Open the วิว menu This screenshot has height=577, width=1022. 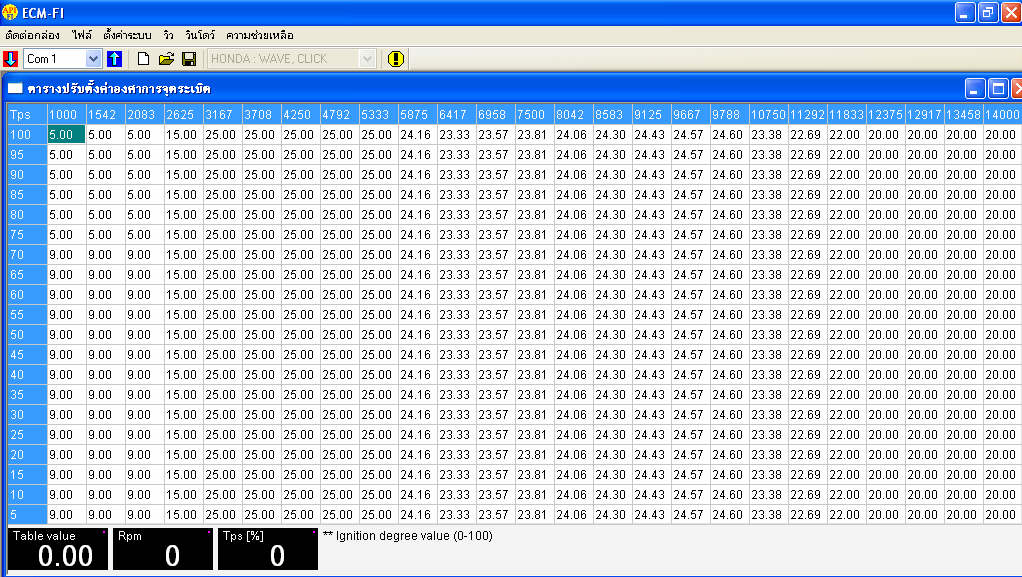[x=168, y=35]
